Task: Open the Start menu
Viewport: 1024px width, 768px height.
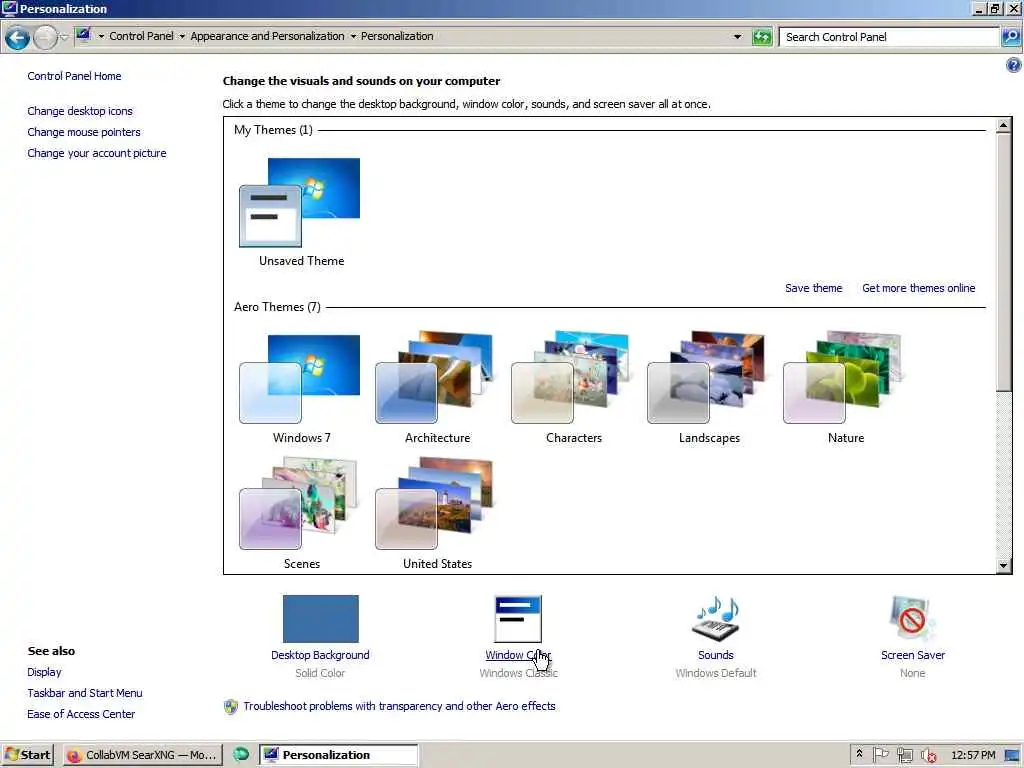Action: [x=27, y=755]
